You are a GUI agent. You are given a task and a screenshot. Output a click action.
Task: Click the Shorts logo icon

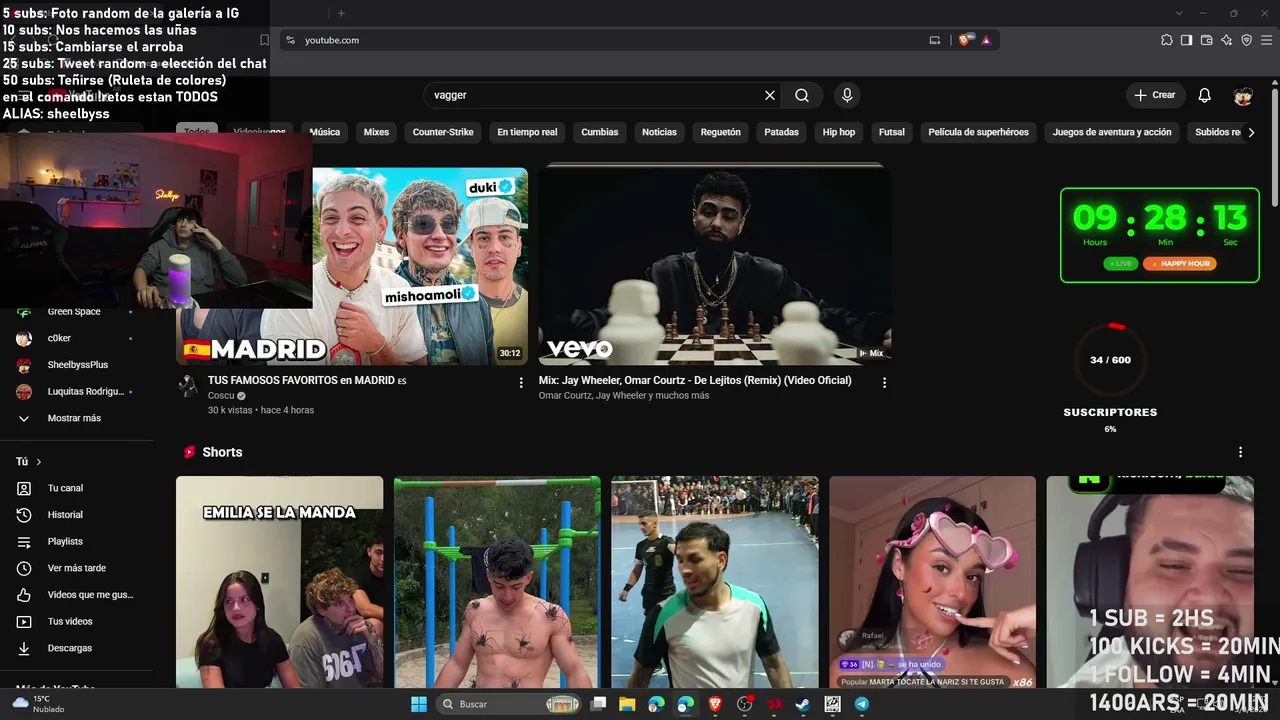tap(189, 452)
